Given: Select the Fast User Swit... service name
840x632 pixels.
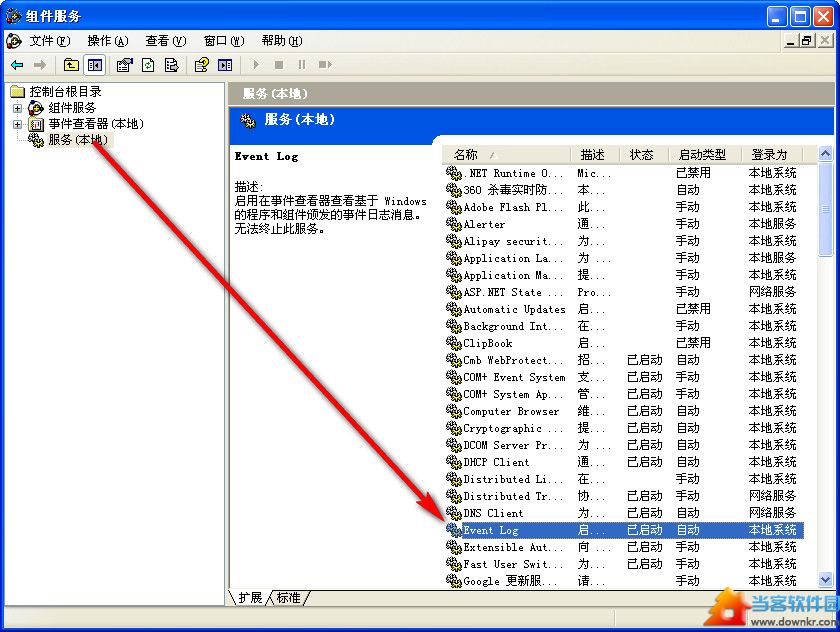Looking at the screenshot, I should (x=513, y=564).
